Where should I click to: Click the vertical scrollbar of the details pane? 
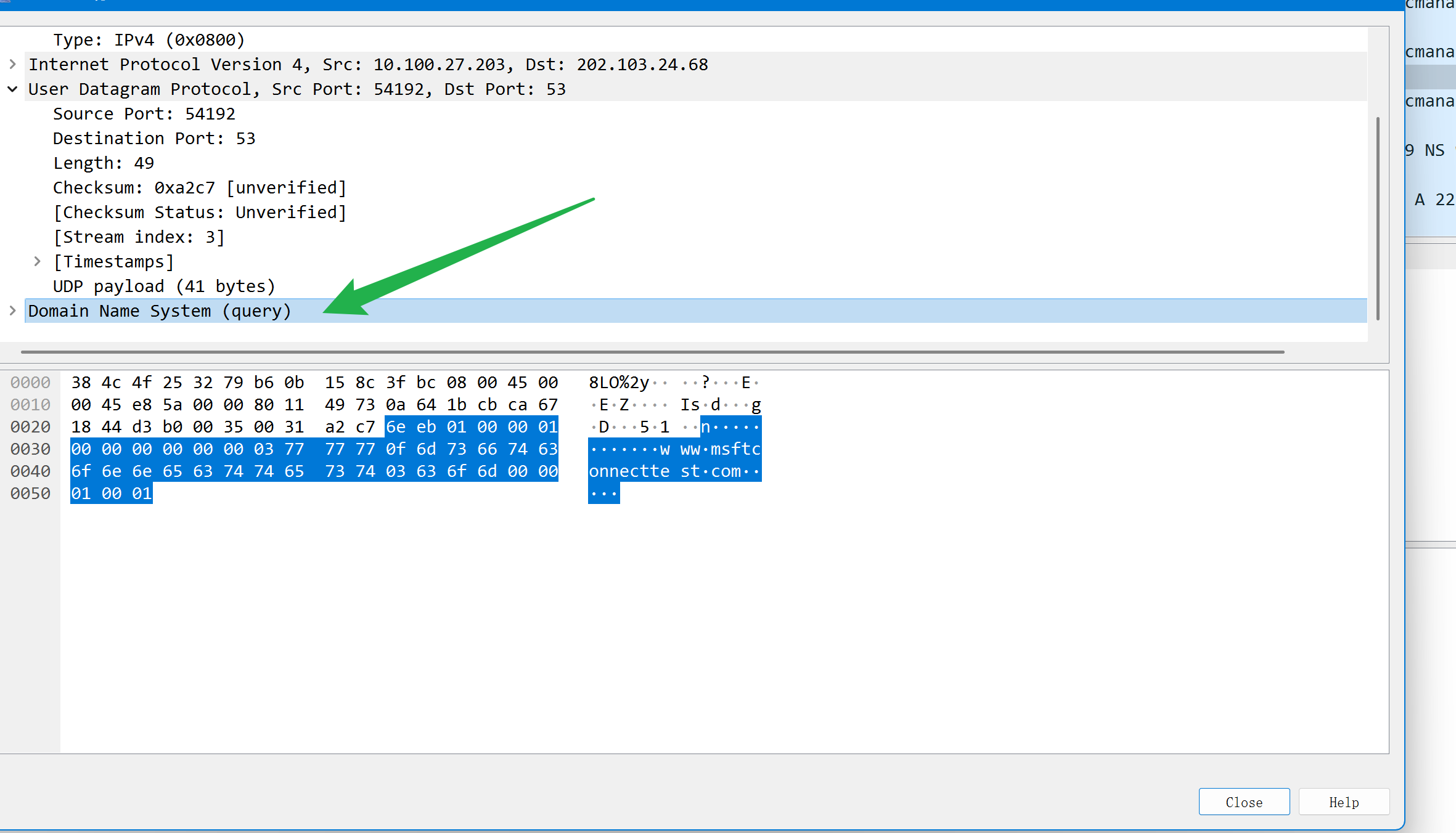pos(1378,218)
